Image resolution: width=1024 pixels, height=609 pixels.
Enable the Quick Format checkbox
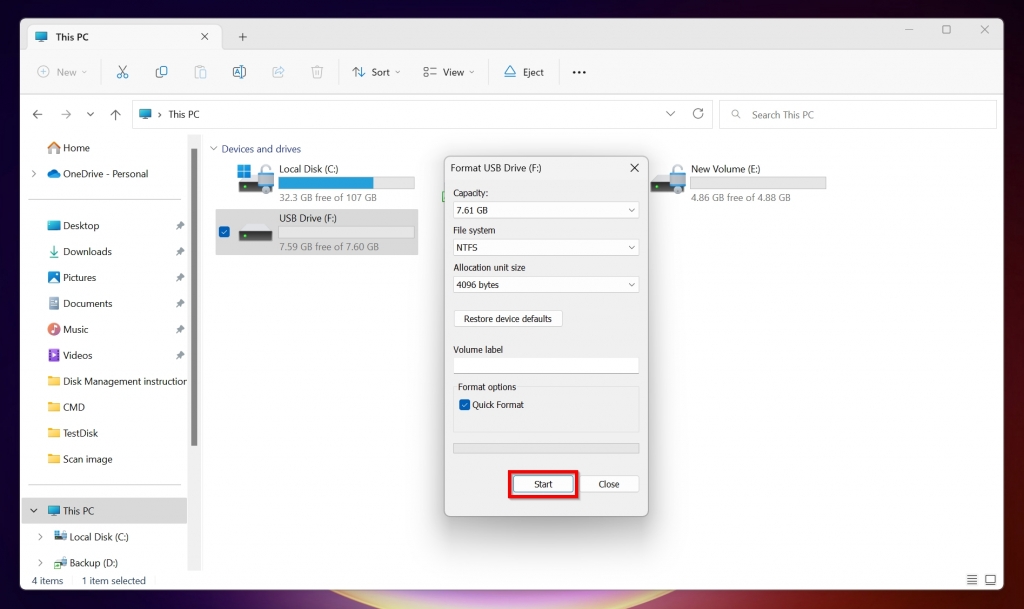point(463,404)
